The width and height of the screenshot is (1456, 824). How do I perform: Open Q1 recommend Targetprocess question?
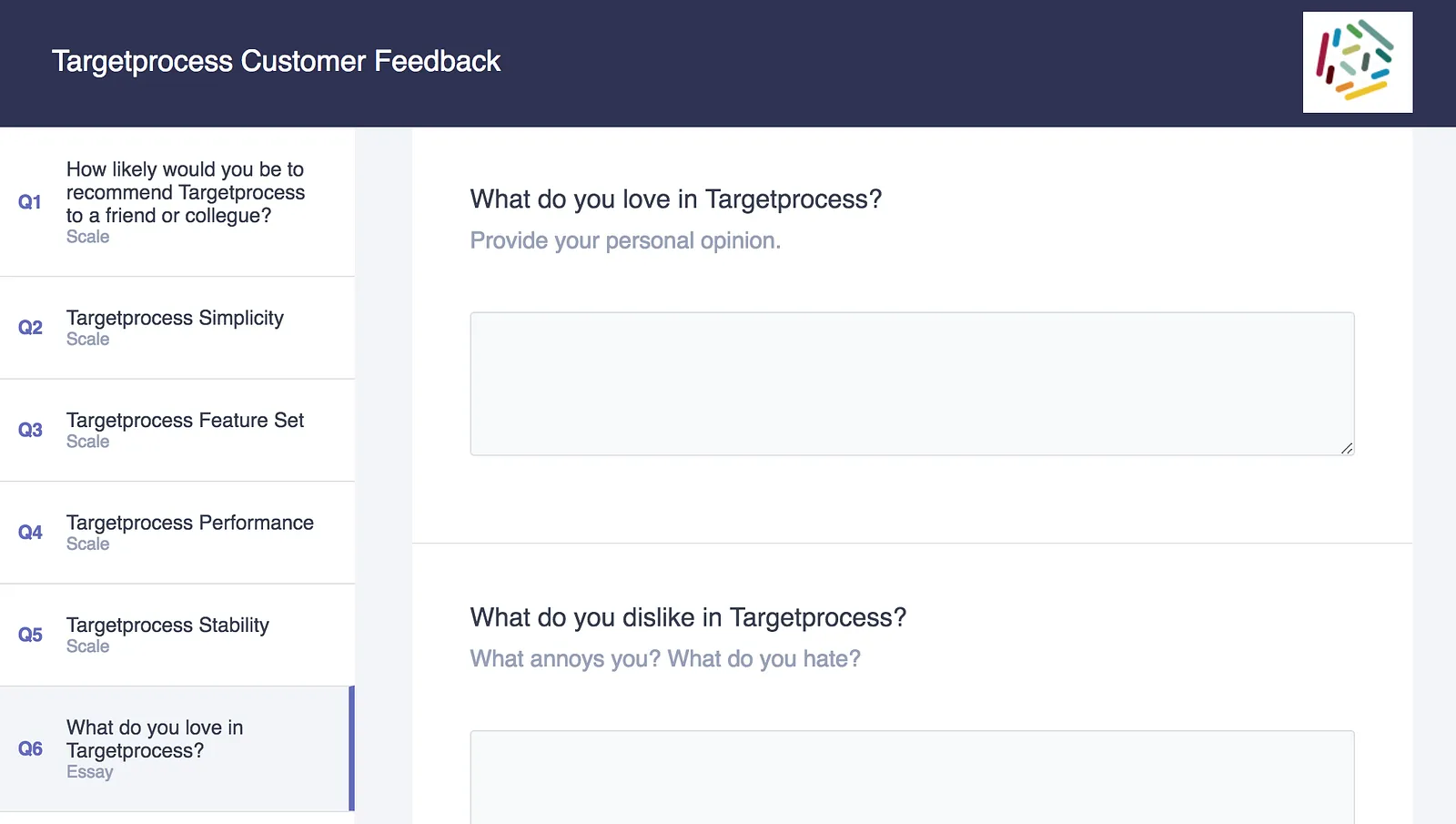(177, 202)
